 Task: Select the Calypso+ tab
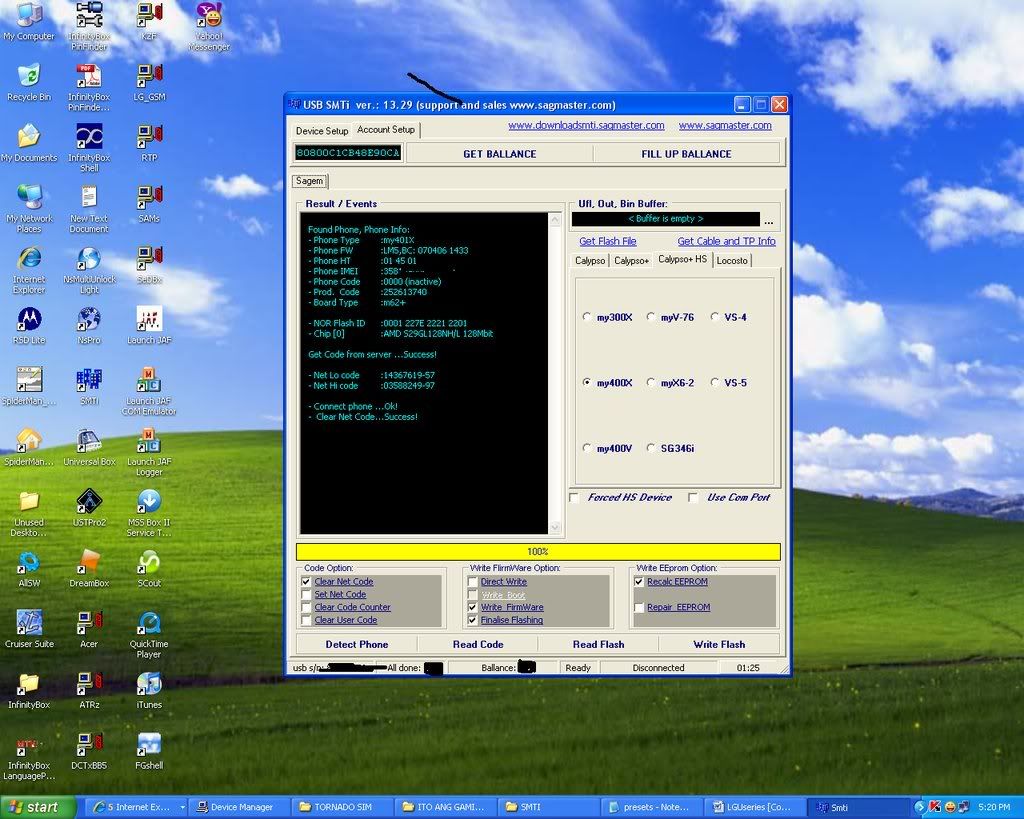632,261
